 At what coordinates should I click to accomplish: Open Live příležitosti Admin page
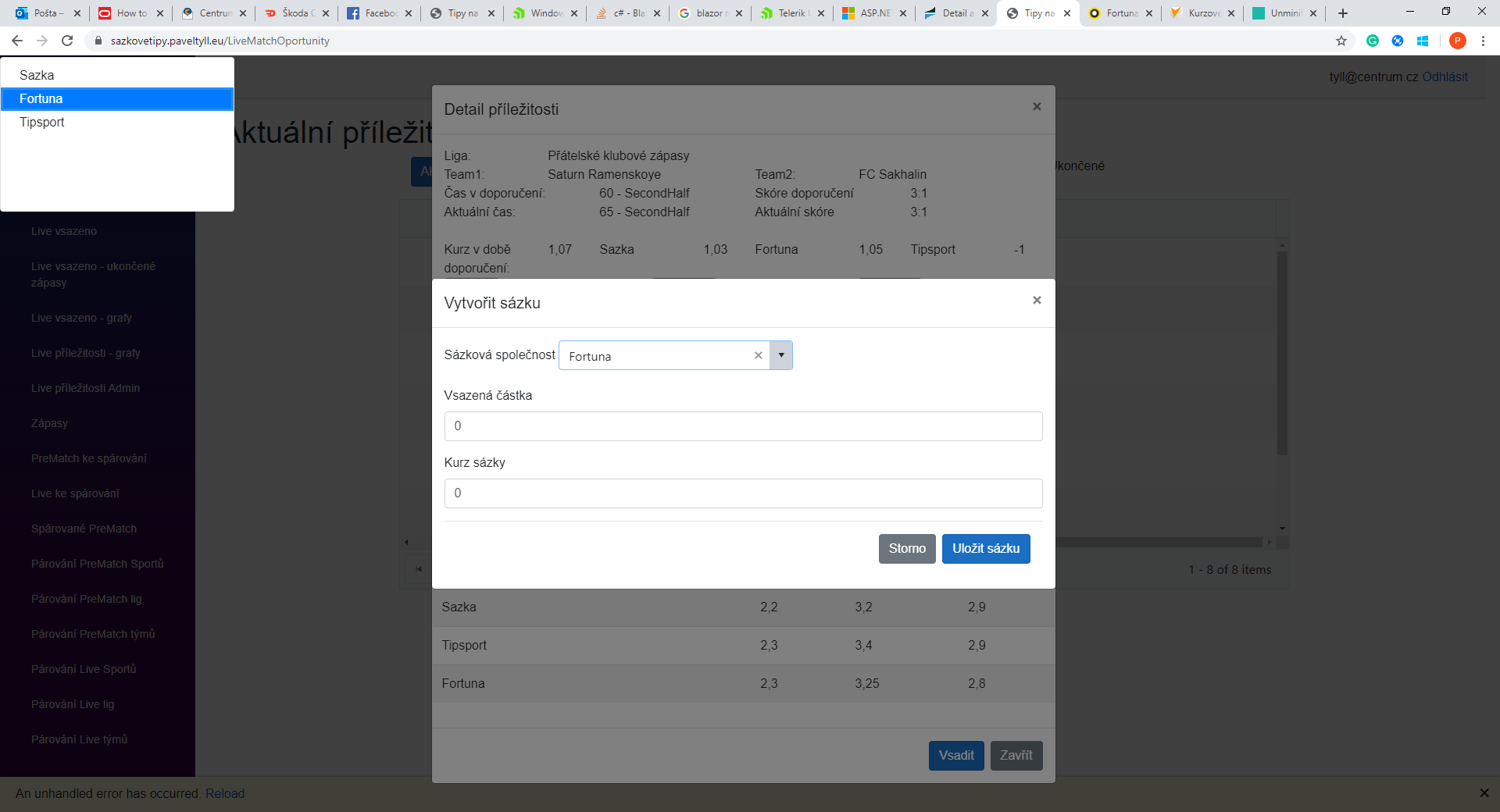tap(85, 388)
